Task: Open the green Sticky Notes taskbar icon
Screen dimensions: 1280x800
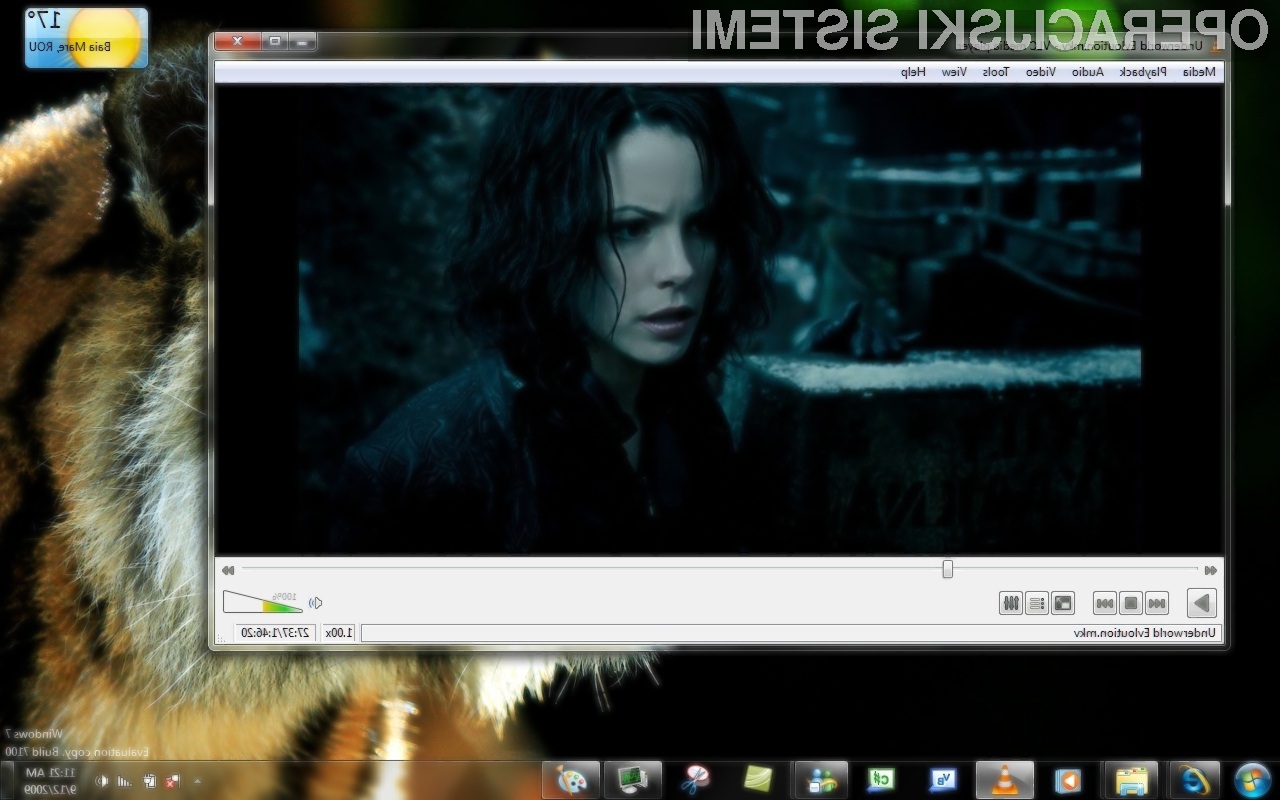Action: click(757, 780)
